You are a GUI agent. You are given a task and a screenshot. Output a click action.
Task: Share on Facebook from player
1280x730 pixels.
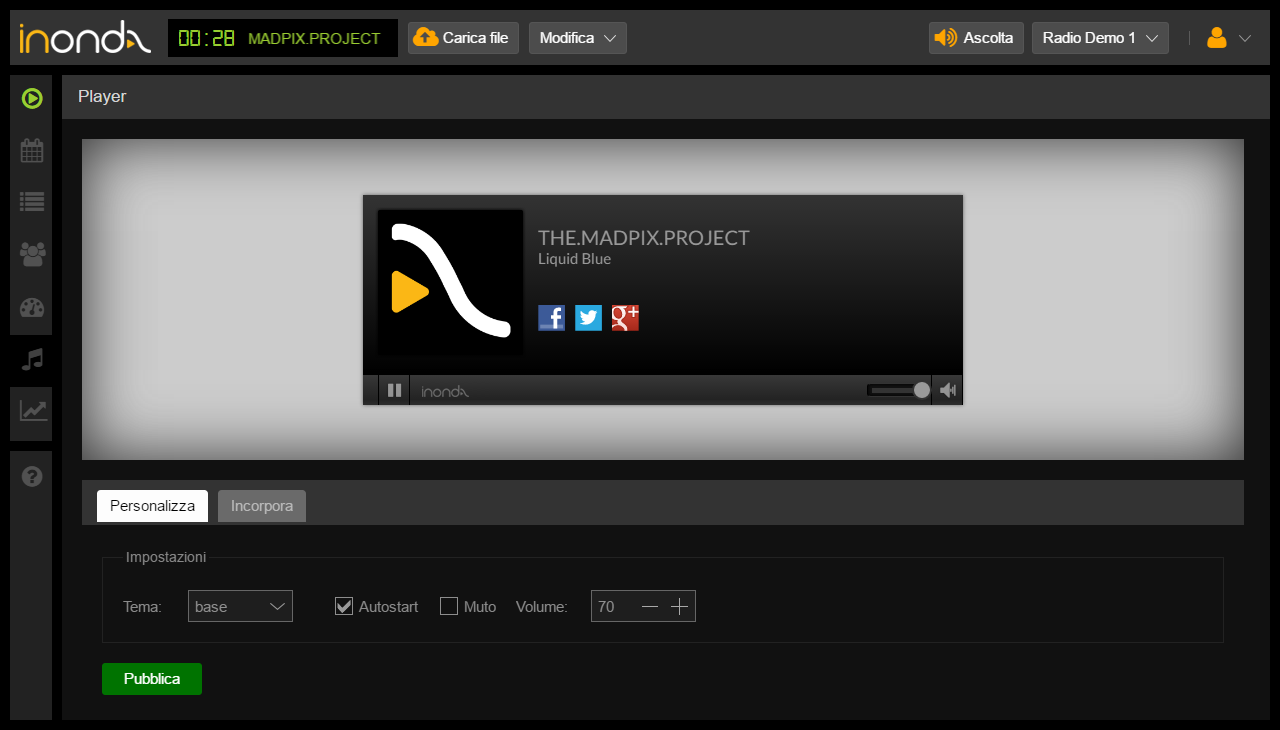551,318
